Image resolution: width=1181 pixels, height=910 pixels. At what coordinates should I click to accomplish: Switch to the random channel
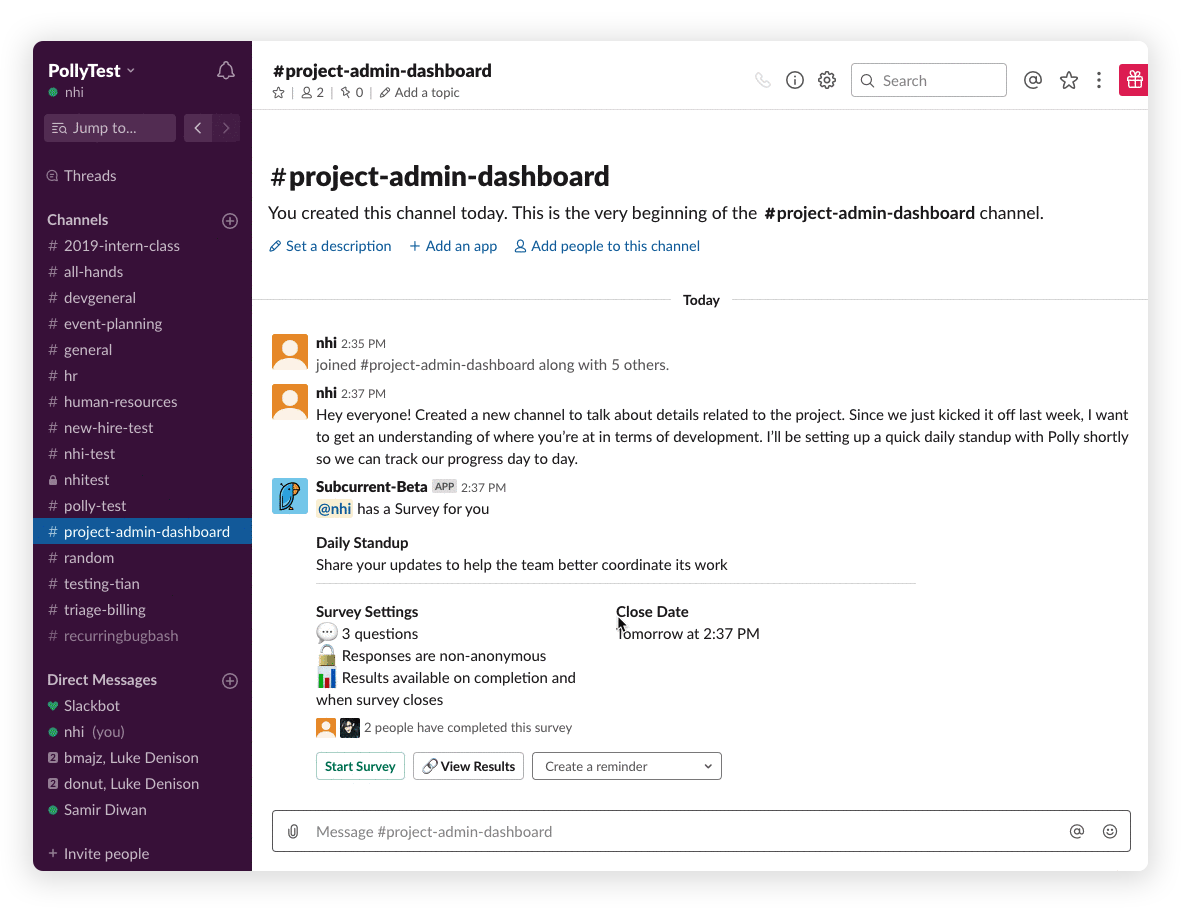89,558
